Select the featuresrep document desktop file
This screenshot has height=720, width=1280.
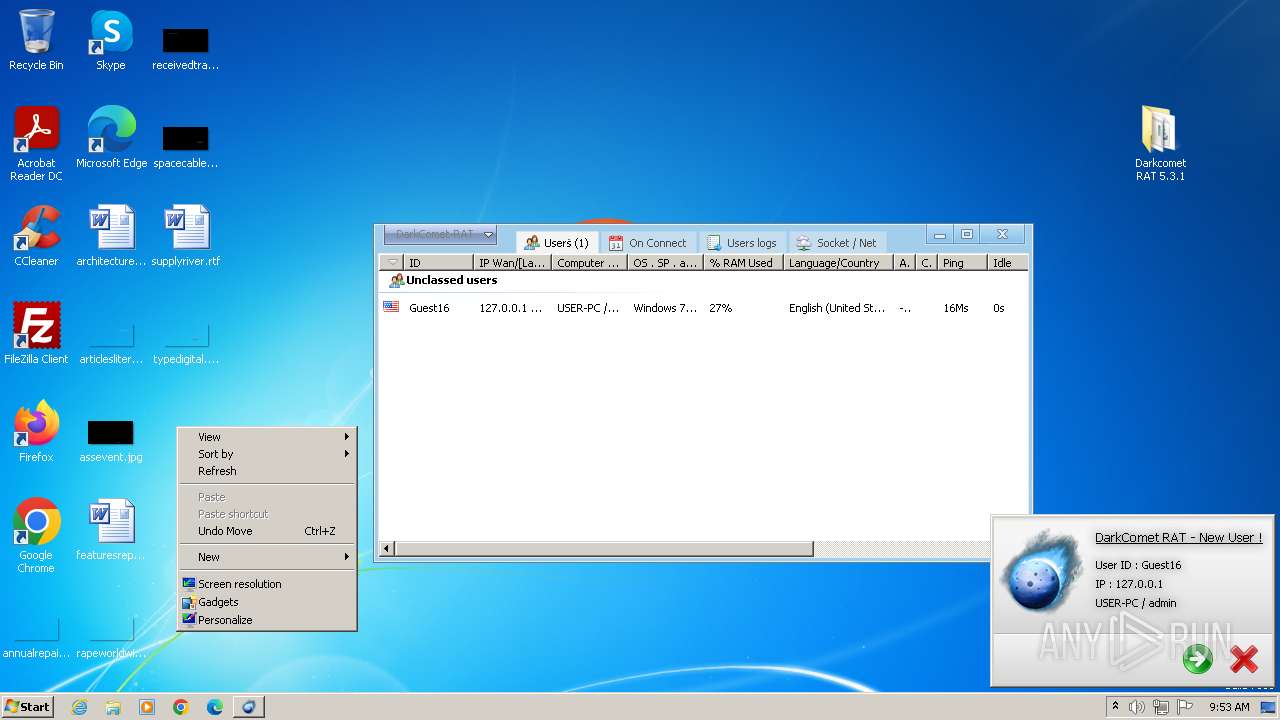click(111, 530)
